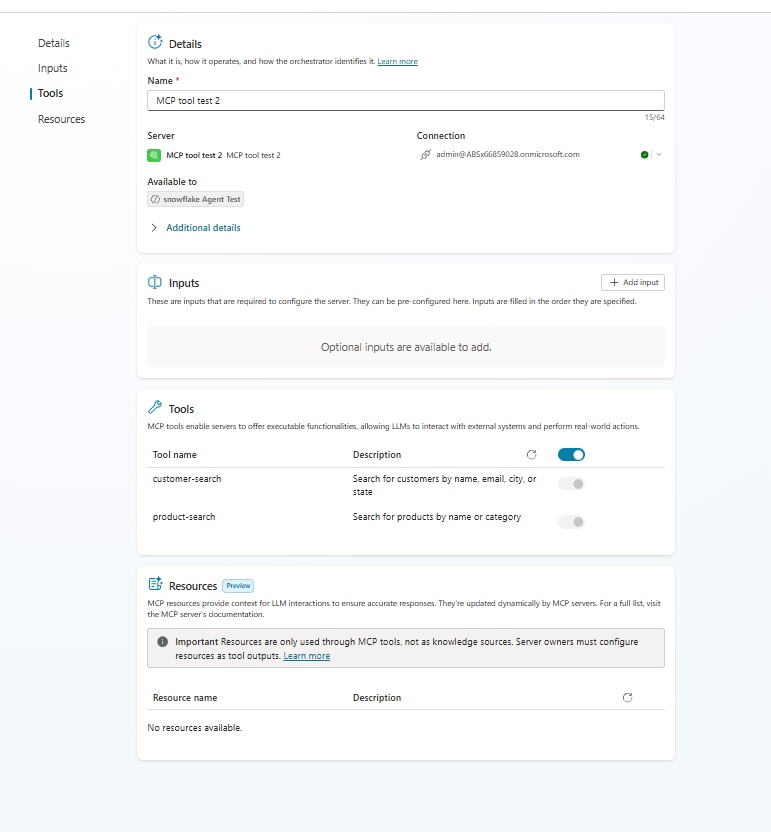Click the info icon in Important notice
This screenshot has height=832, width=771.
click(162, 642)
